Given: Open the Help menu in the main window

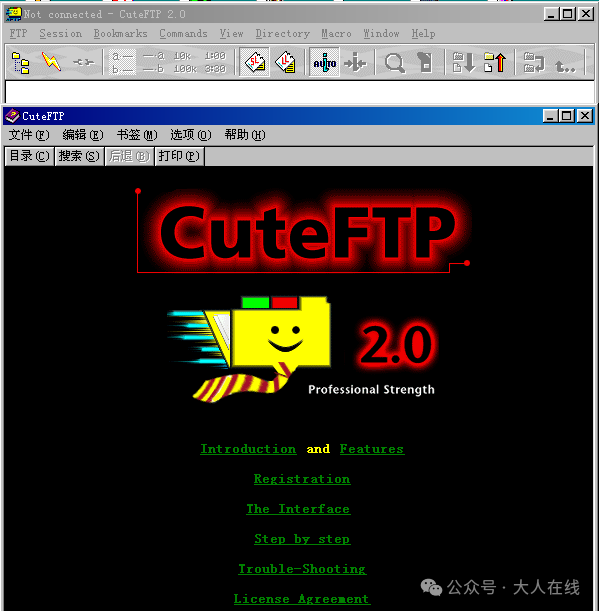Looking at the screenshot, I should pos(423,34).
